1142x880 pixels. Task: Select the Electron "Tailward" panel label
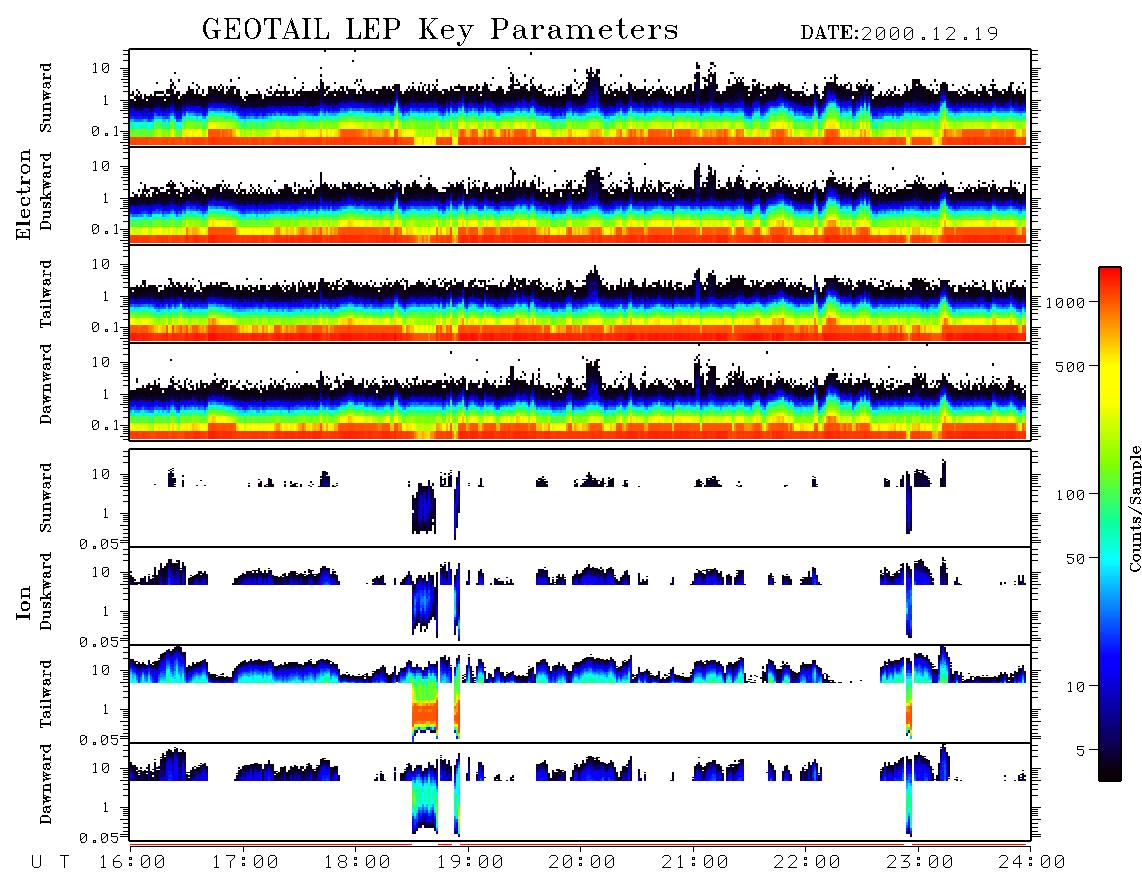[46, 294]
